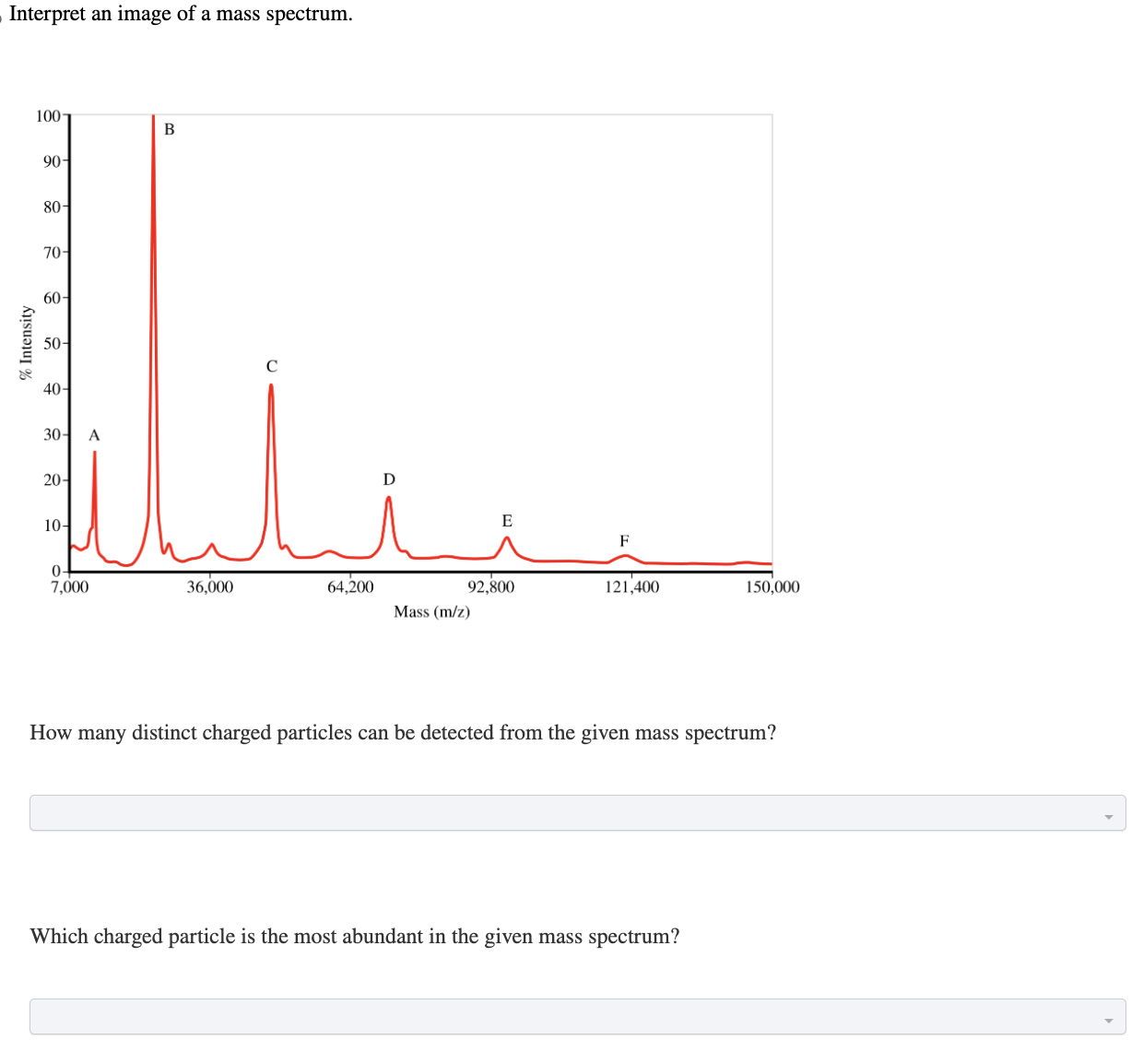Click the 100 label on the intensity axis
The height and width of the screenshot is (1064, 1143).
point(48,116)
